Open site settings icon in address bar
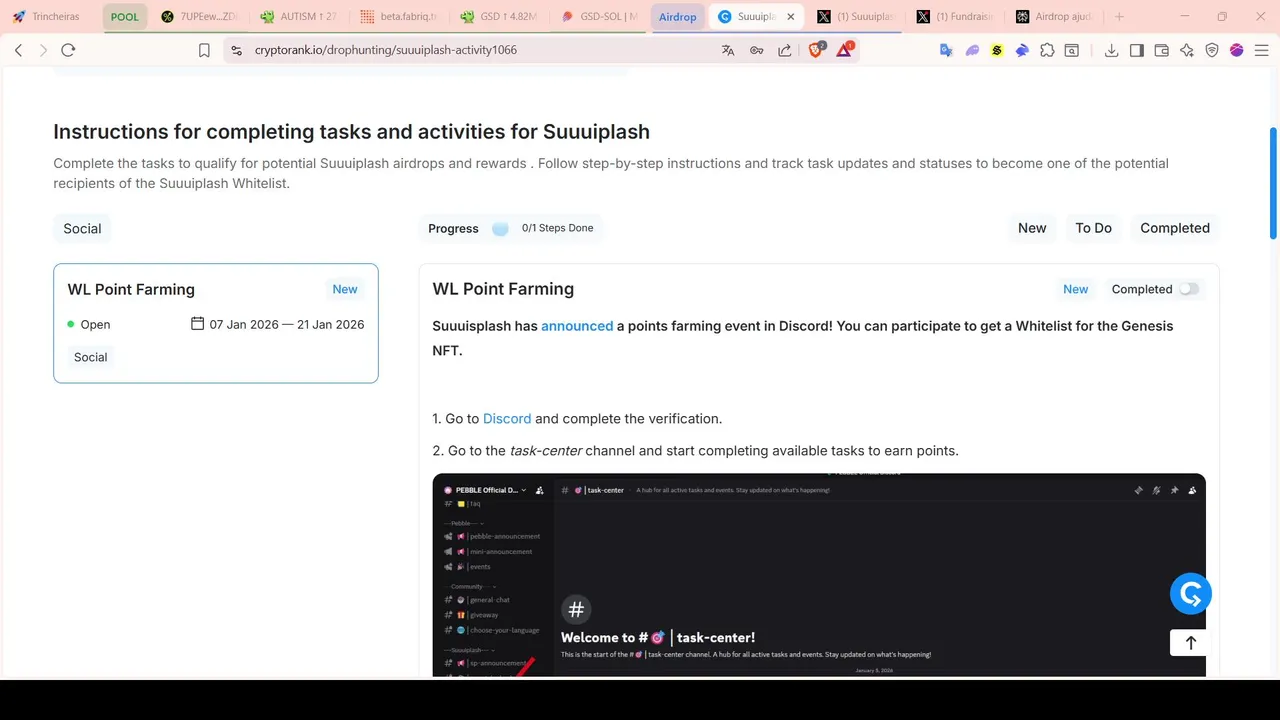This screenshot has height=720, width=1280. pos(236,50)
